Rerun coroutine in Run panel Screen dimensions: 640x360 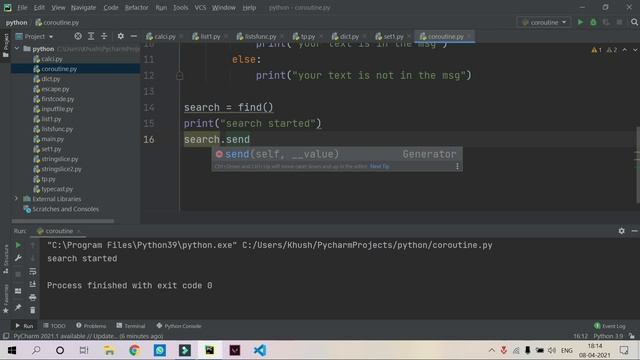18,245
